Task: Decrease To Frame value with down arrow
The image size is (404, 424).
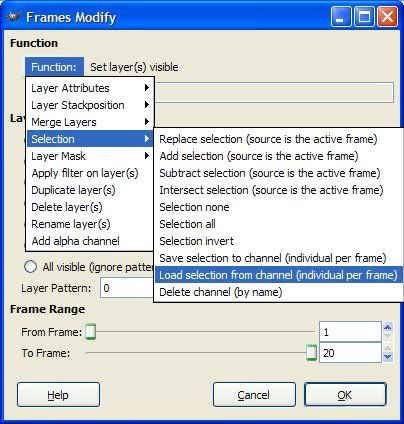Action: (x=388, y=357)
